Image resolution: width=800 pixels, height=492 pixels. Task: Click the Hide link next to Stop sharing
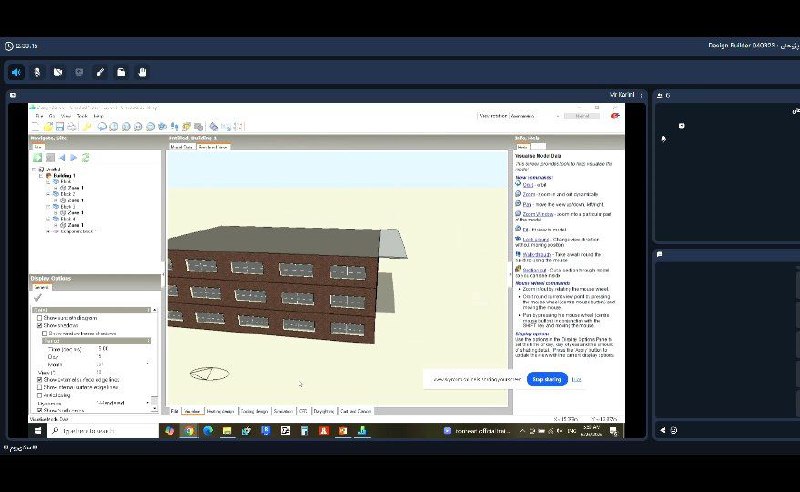(576, 379)
